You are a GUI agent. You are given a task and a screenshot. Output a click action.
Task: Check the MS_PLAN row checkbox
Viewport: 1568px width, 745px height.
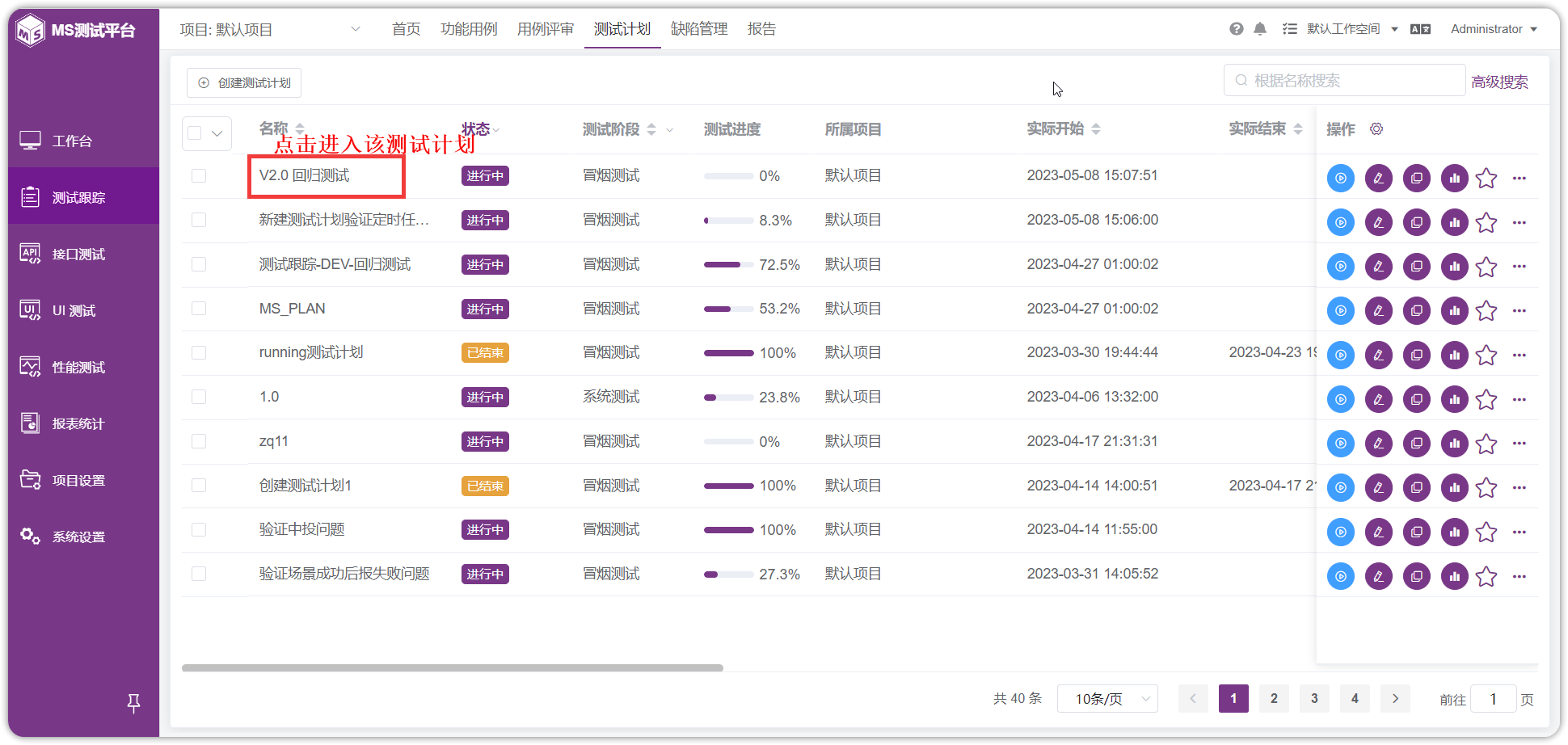199,309
